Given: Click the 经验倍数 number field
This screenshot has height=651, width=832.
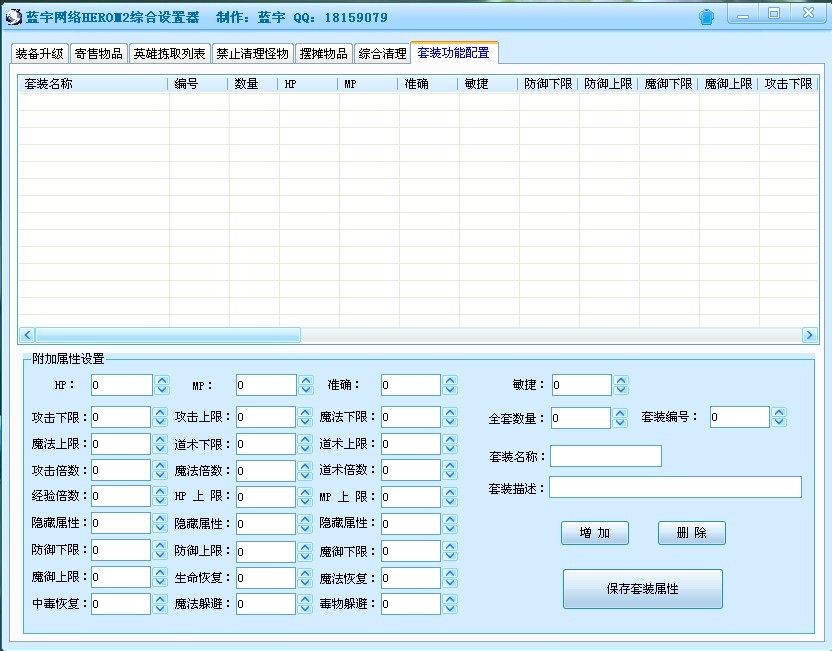Looking at the screenshot, I should 120,496.
